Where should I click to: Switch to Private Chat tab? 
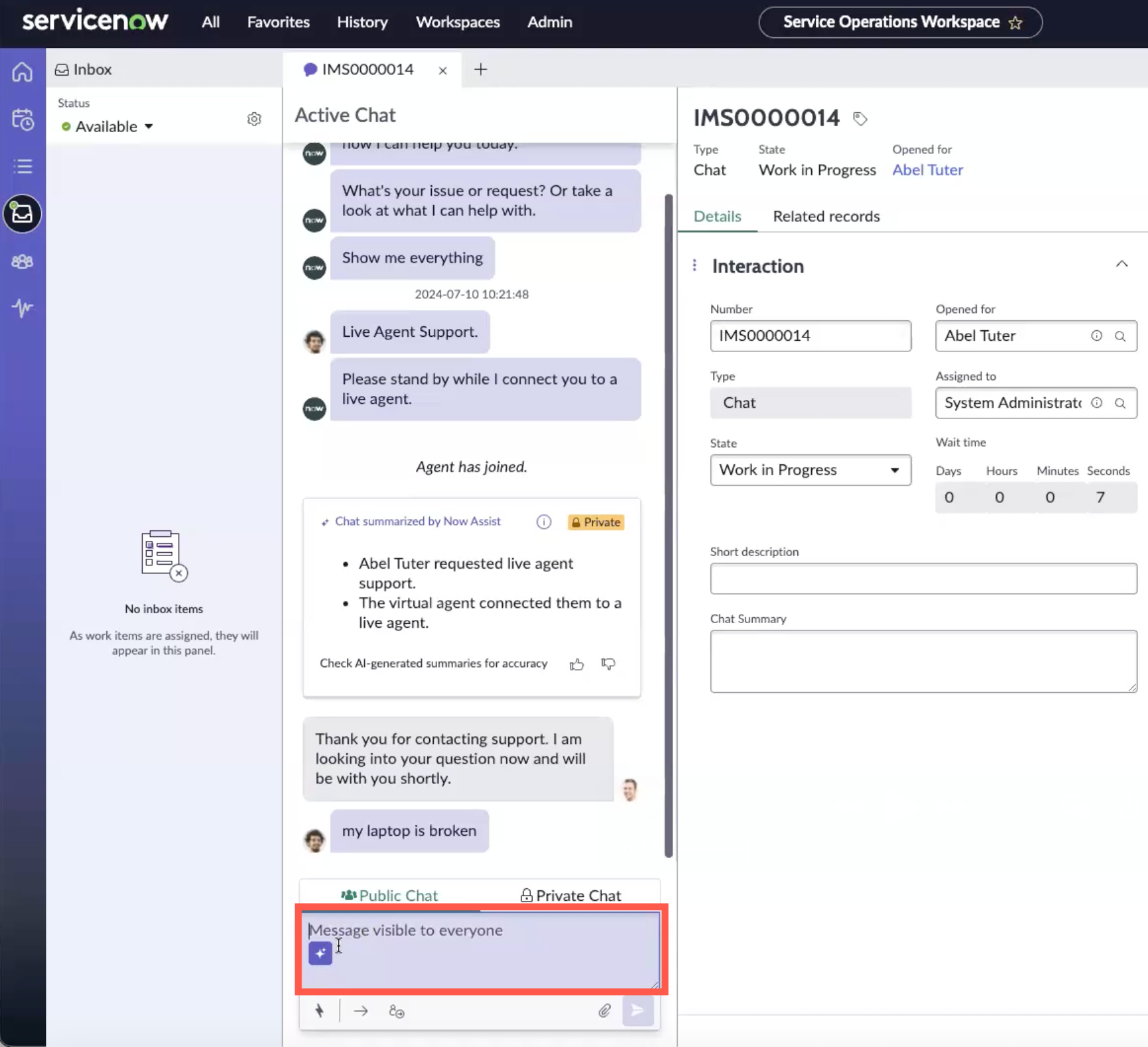point(571,896)
